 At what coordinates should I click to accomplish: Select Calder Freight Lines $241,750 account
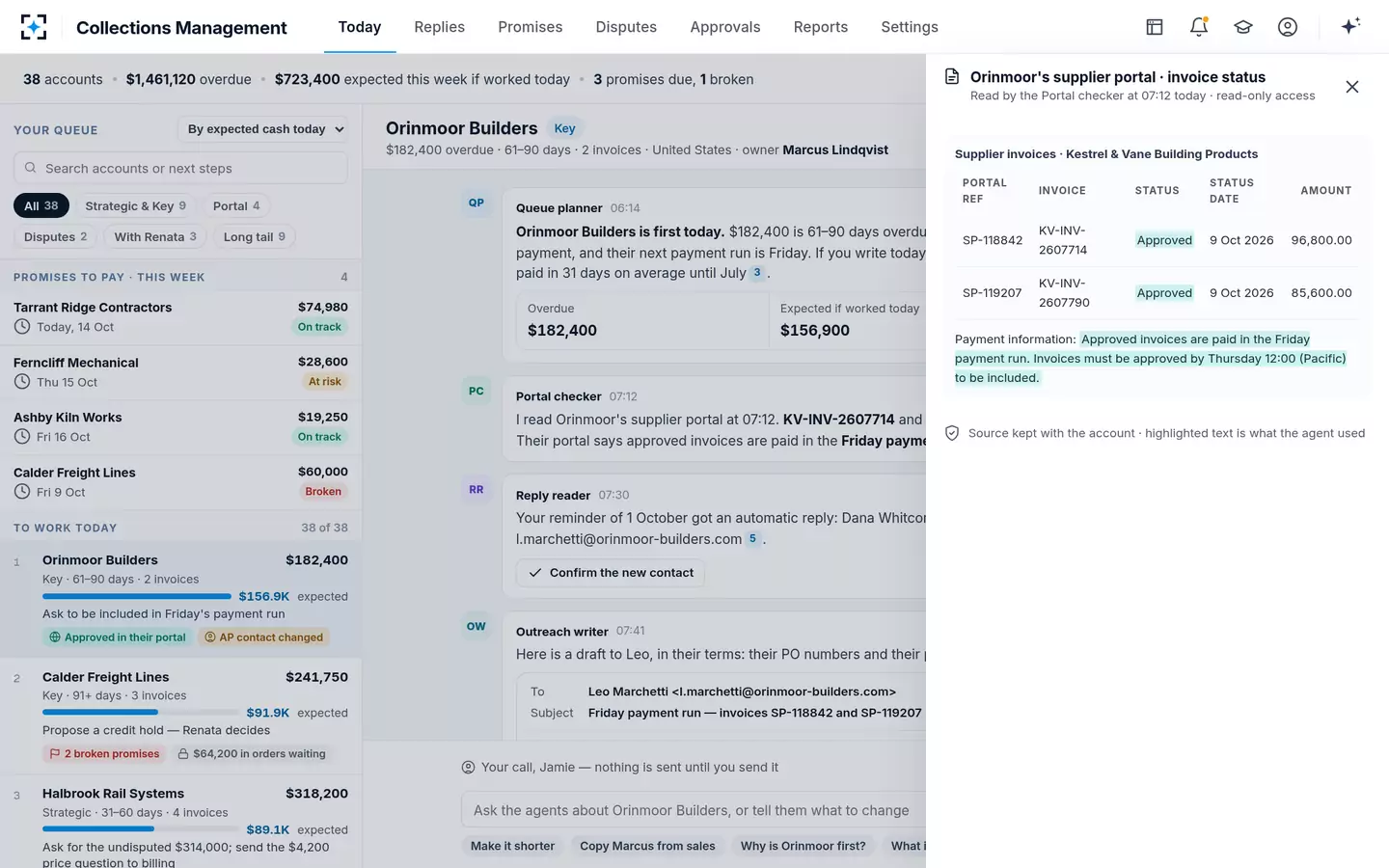[x=180, y=716]
